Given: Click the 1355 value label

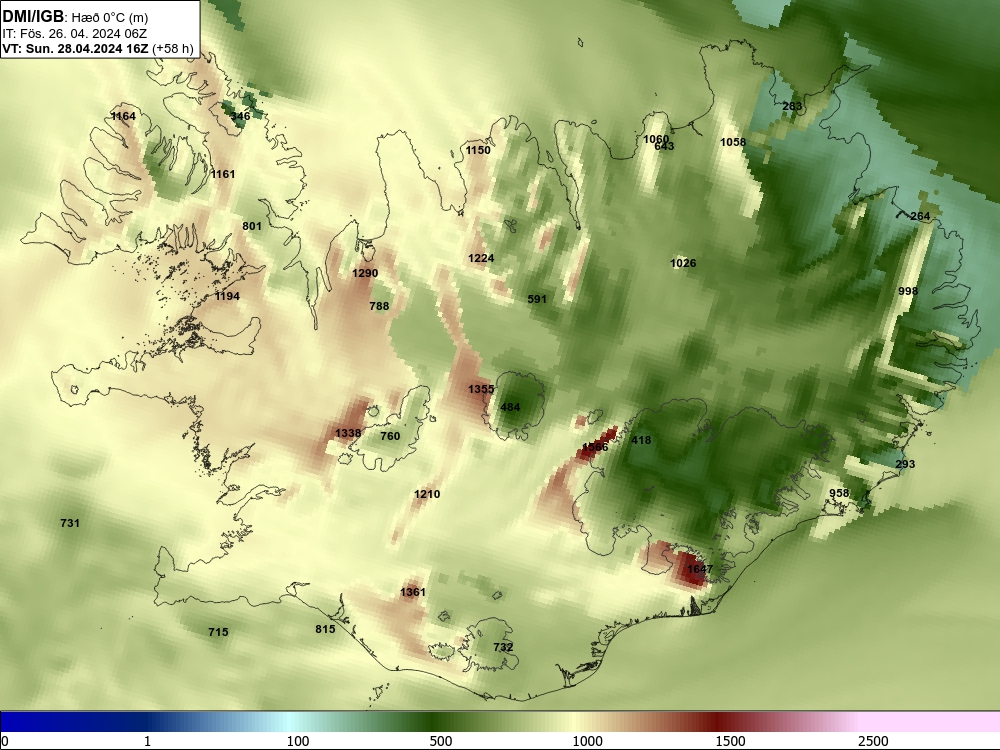Looking at the screenshot, I should point(481,389).
